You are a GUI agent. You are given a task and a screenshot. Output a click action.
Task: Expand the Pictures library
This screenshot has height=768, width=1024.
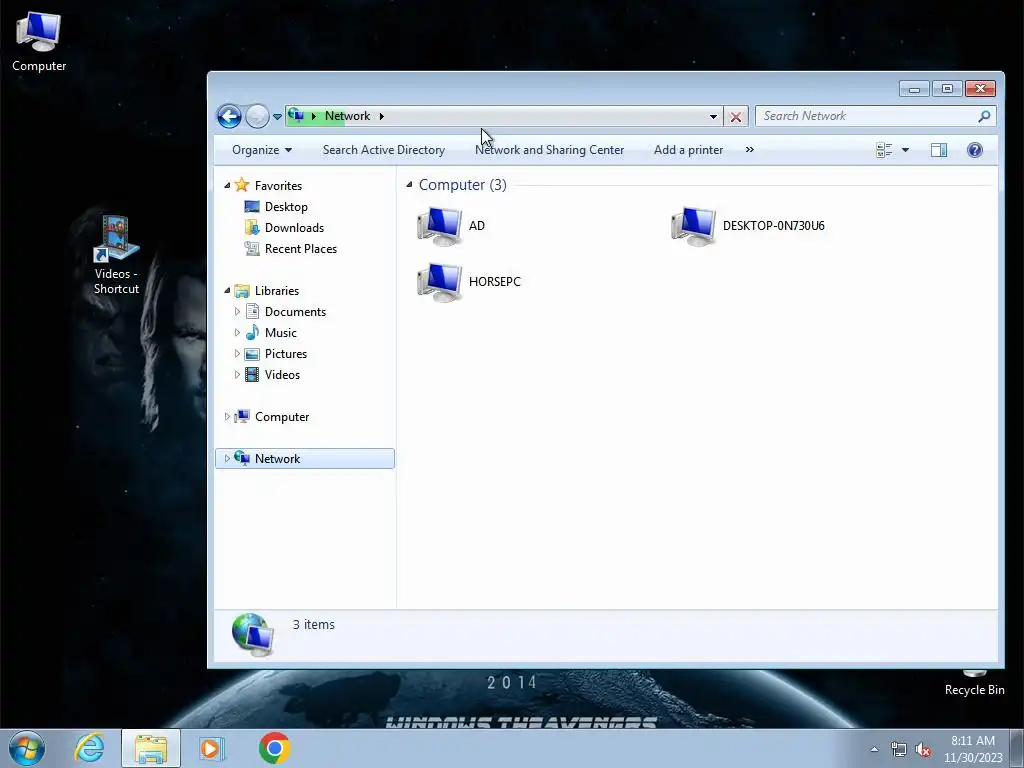tap(237, 353)
